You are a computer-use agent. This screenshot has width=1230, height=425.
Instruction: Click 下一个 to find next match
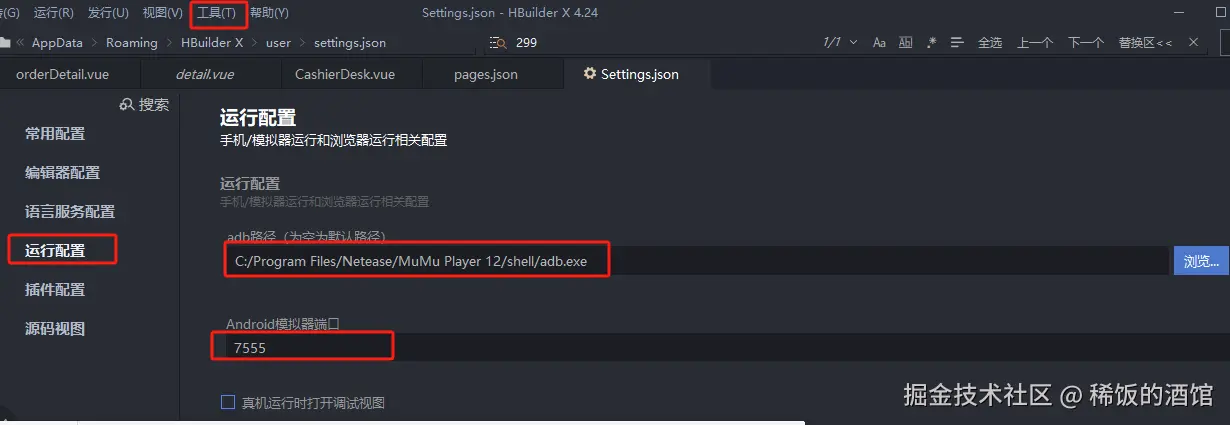click(x=1085, y=43)
